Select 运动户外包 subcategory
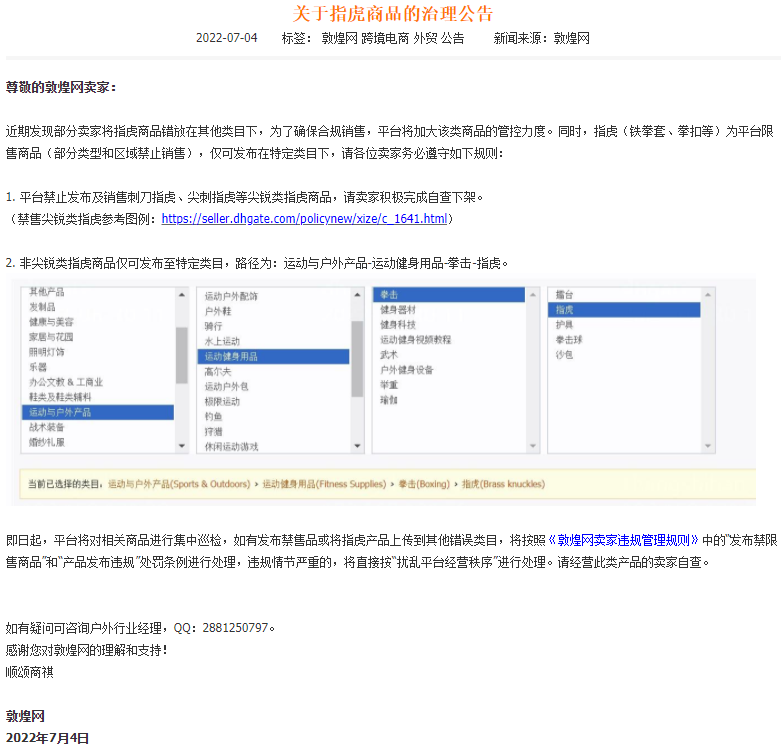The width and height of the screenshot is (781, 745). tap(227, 386)
